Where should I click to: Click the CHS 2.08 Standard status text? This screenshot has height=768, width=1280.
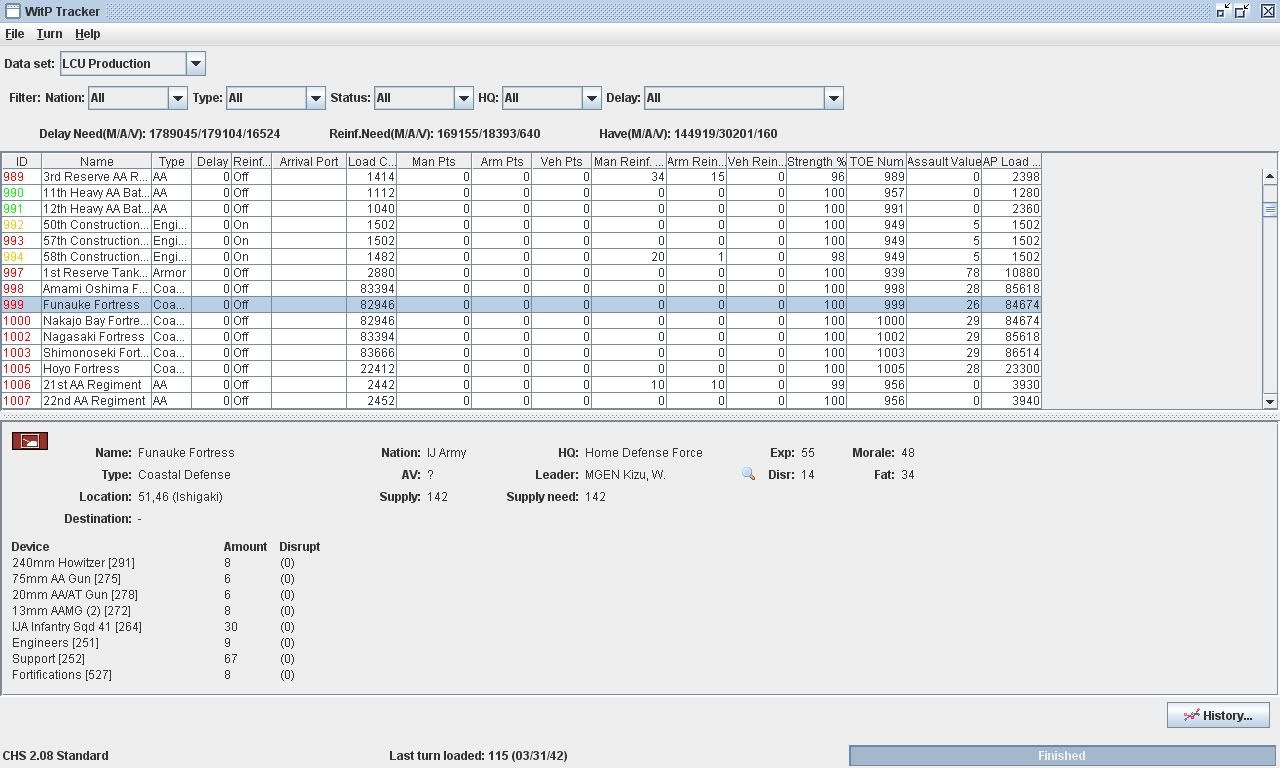55,756
